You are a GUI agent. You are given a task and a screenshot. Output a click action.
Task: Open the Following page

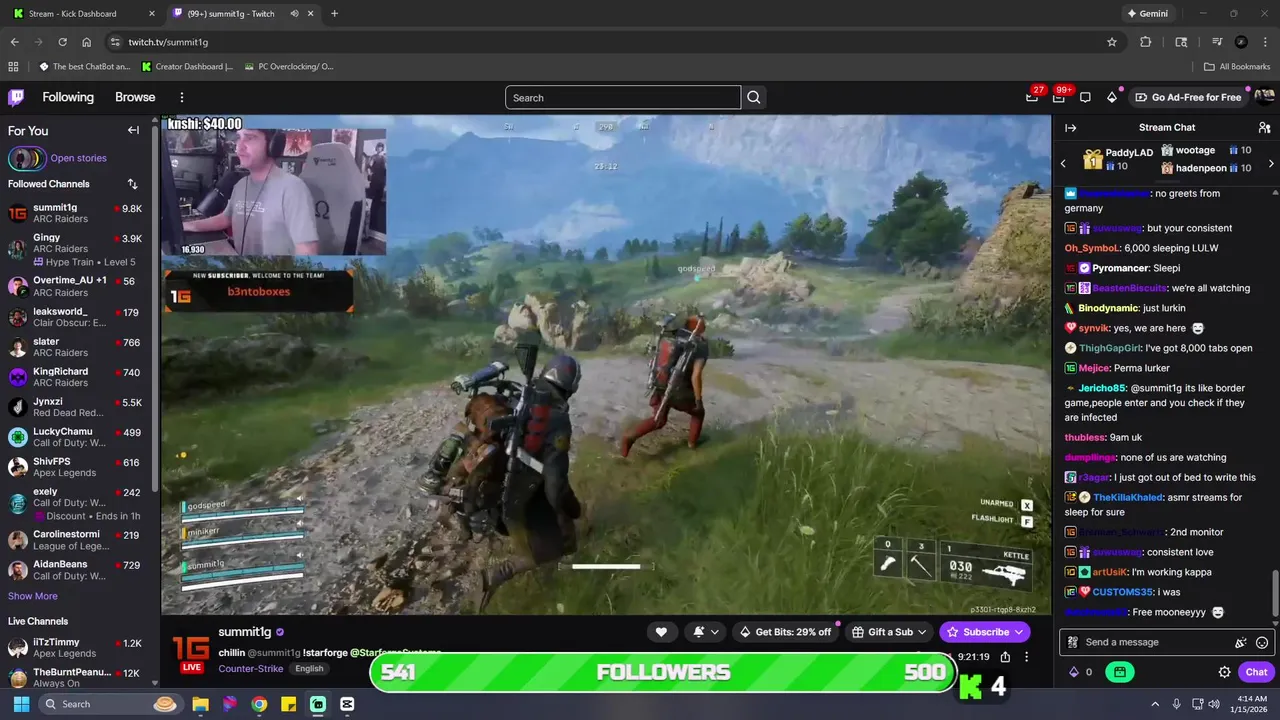pyautogui.click(x=68, y=97)
